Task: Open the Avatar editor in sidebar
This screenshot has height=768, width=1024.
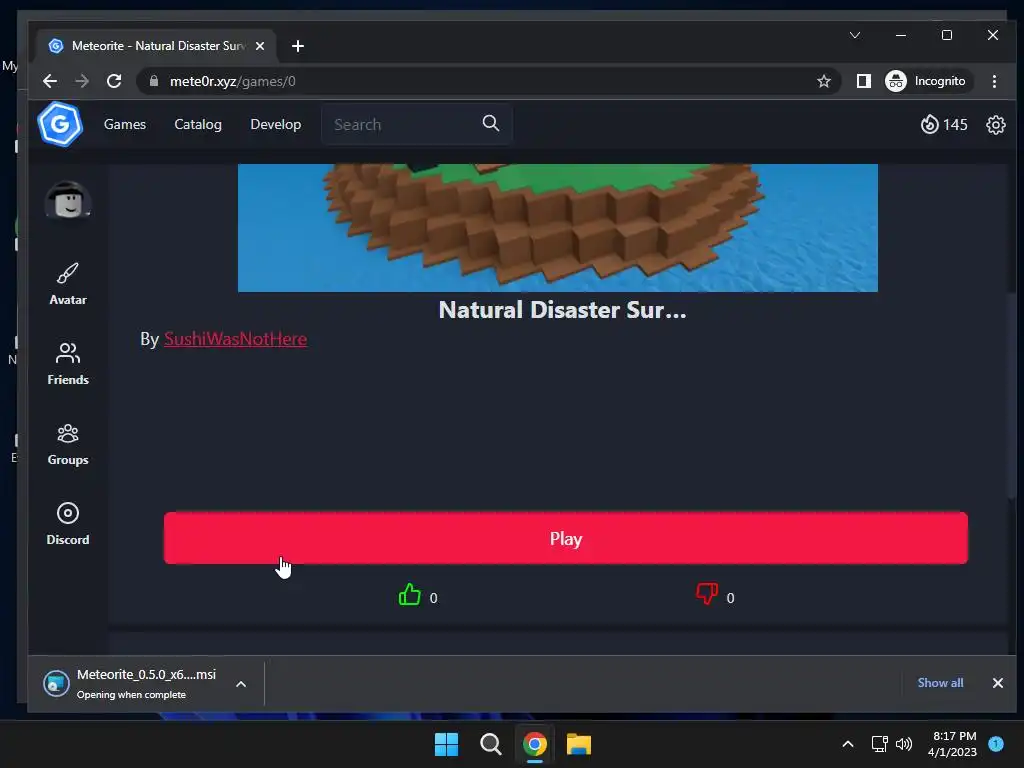Action: point(68,284)
